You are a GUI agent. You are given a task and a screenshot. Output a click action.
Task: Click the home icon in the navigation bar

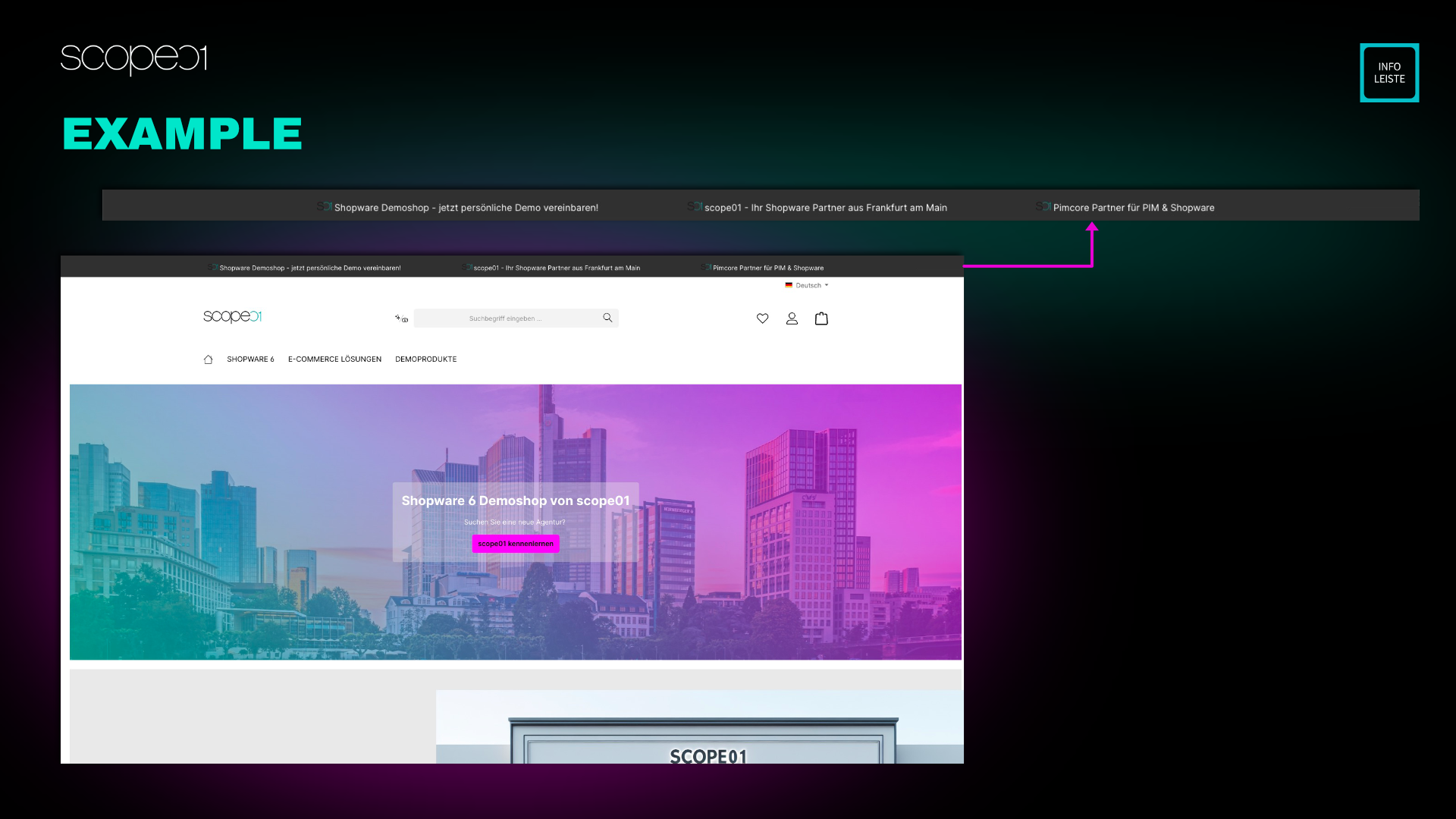click(209, 359)
